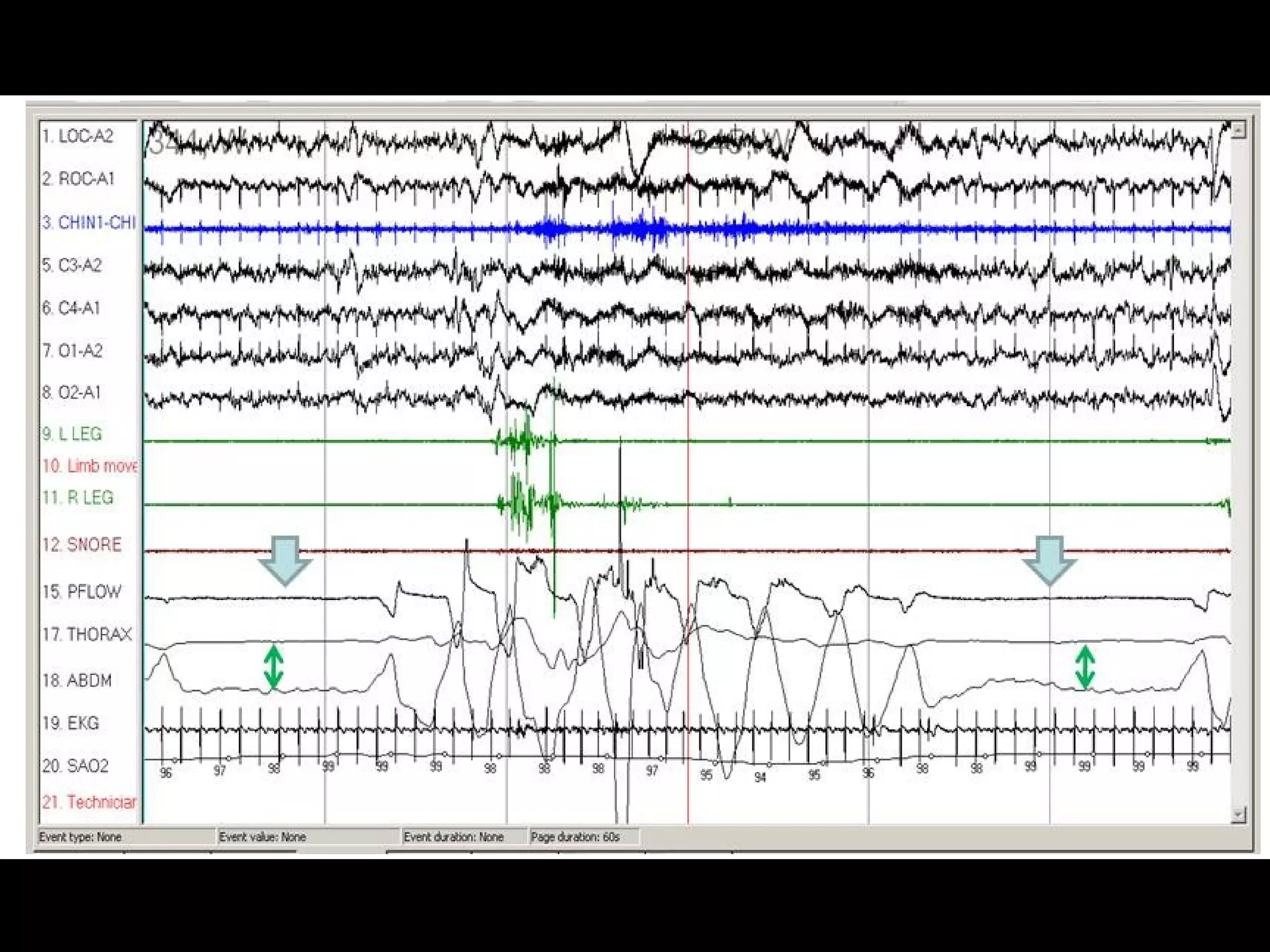Select the 19. EKG channel label
The width and height of the screenshot is (1270, 952).
point(71,723)
